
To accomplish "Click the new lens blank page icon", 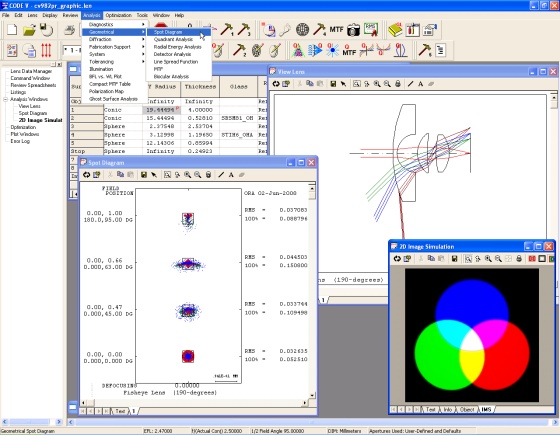I will [12, 30].
